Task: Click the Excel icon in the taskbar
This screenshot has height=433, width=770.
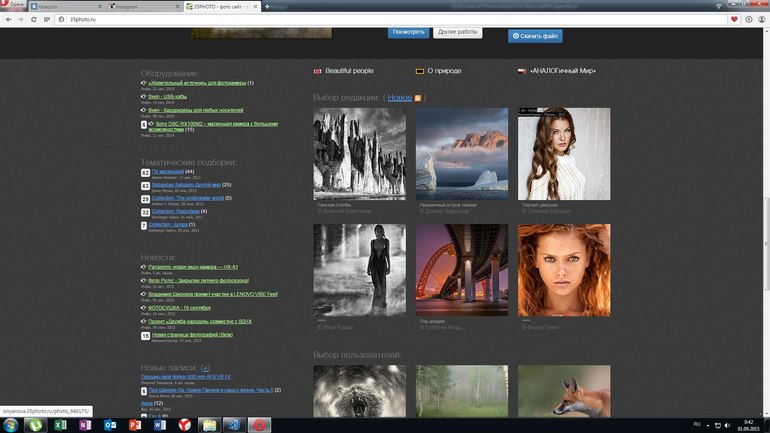Action: pos(60,425)
